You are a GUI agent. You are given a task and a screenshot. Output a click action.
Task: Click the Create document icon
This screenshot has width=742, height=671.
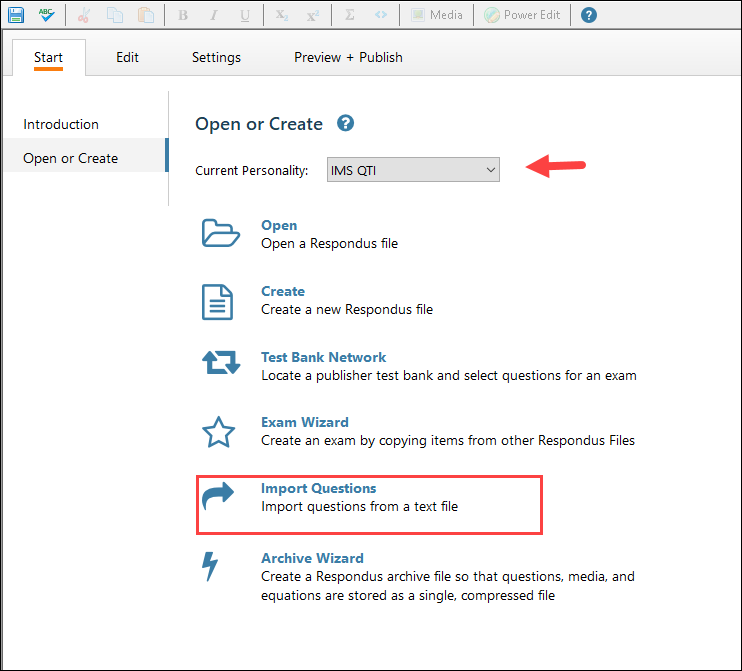pos(217,302)
